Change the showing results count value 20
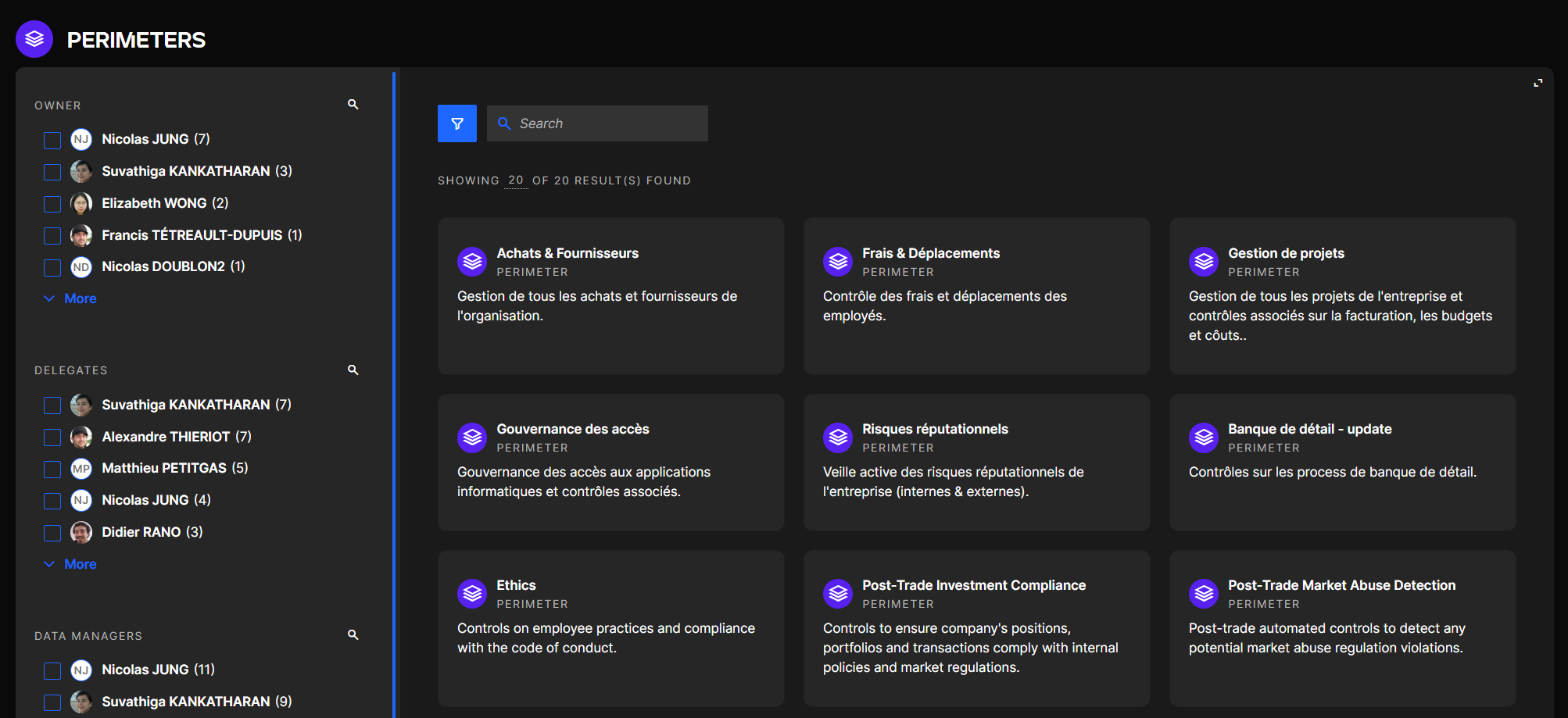Screen dimensions: 1568x718 click(x=516, y=180)
